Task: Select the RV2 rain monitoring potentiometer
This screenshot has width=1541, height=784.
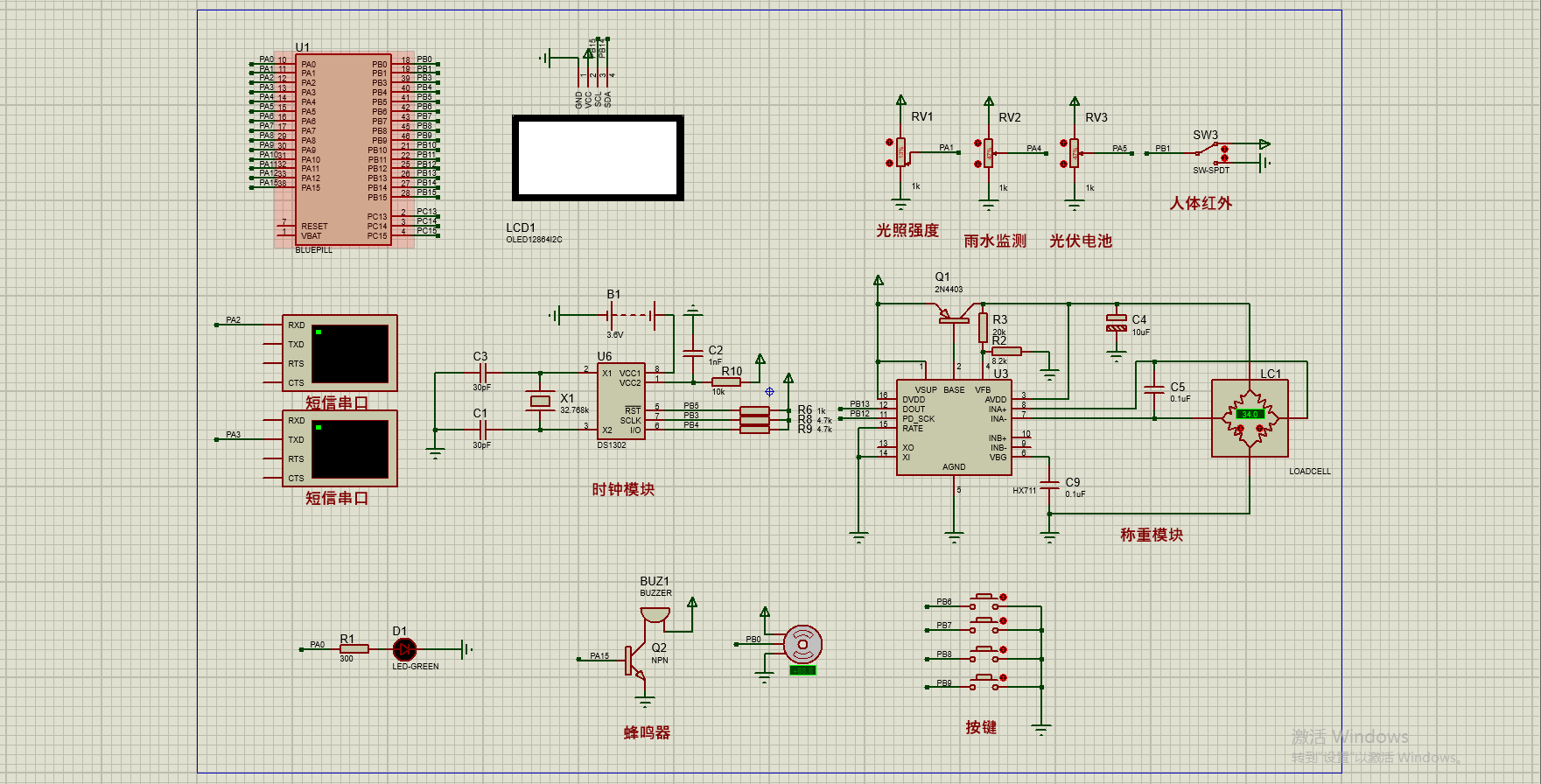Action: pyautogui.click(x=988, y=153)
